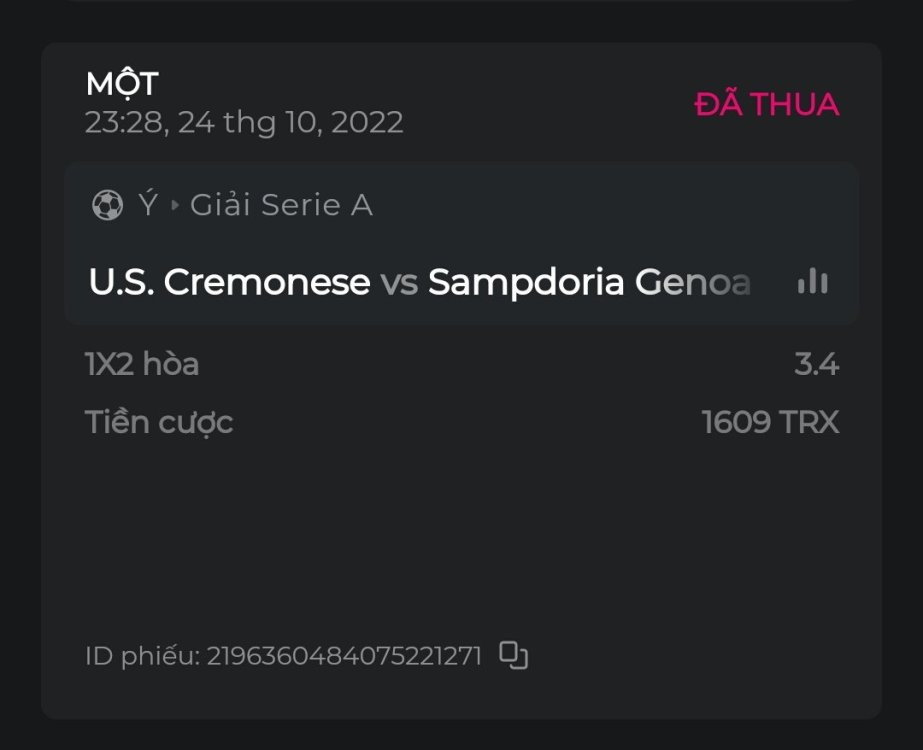Image resolution: width=923 pixels, height=750 pixels.
Task: Click the ĐÃ THUA status label
Action: point(766,104)
